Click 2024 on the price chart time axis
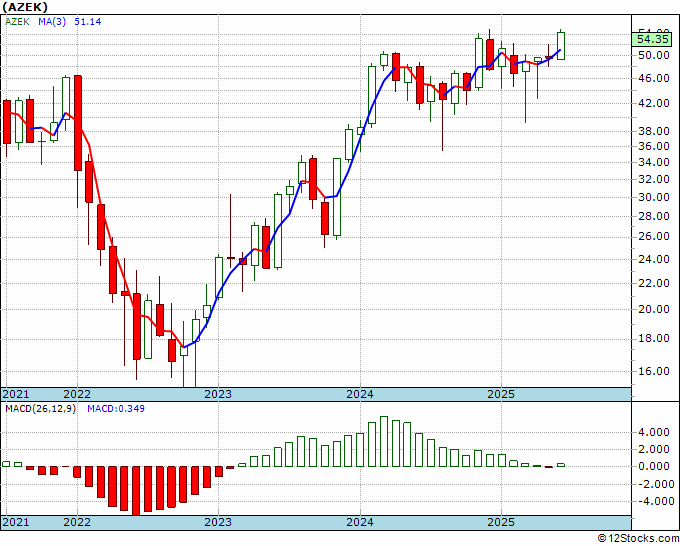The width and height of the screenshot is (680, 546). (360, 394)
